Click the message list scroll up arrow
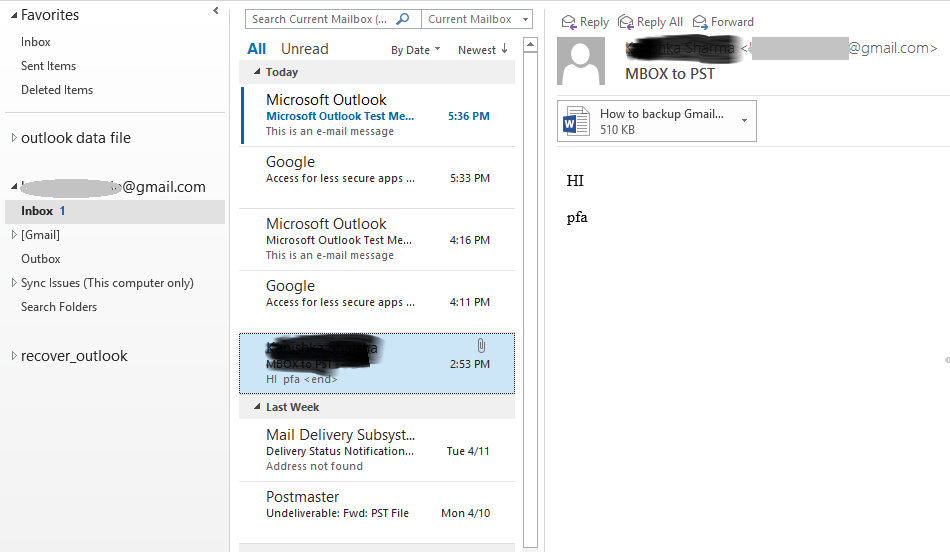Screen dimensions: 950x552 pyautogui.click(x=531, y=45)
